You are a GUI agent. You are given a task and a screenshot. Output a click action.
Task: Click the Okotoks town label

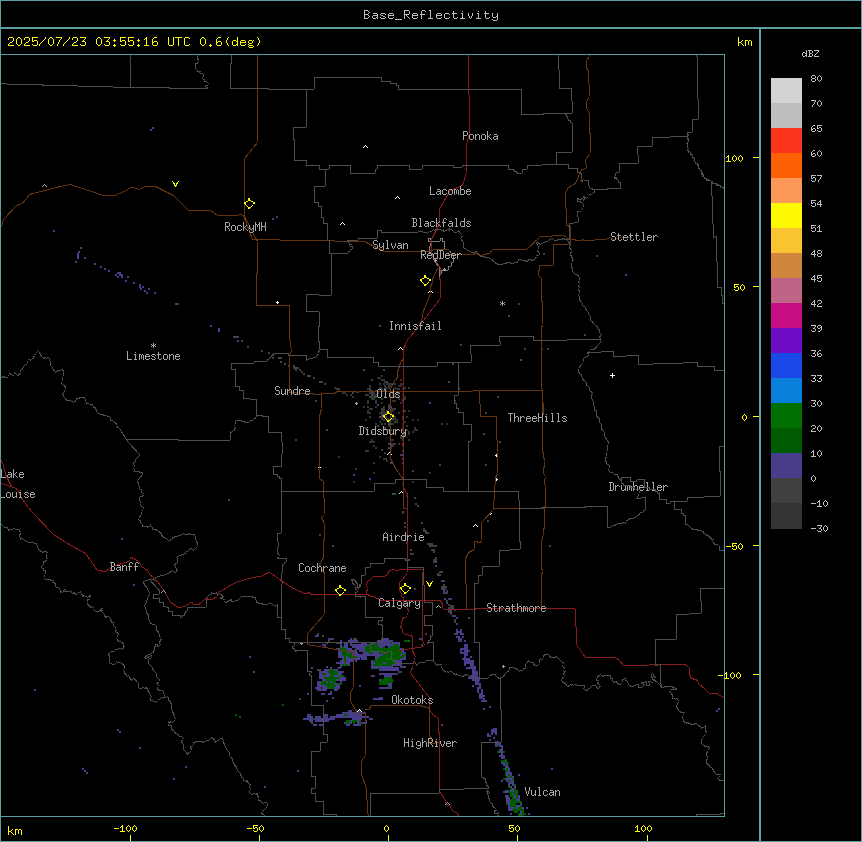pos(412,700)
